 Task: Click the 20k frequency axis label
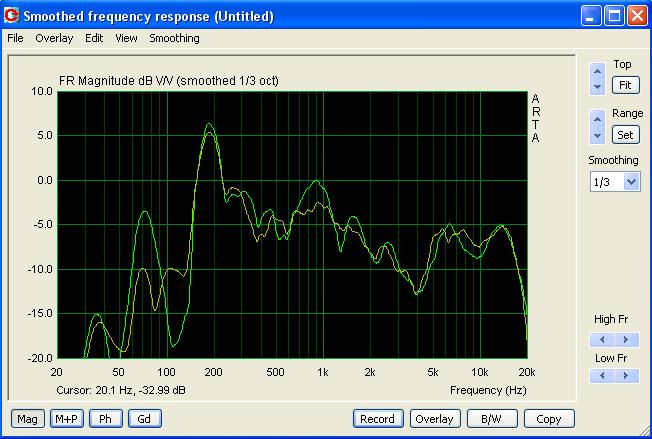(527, 372)
